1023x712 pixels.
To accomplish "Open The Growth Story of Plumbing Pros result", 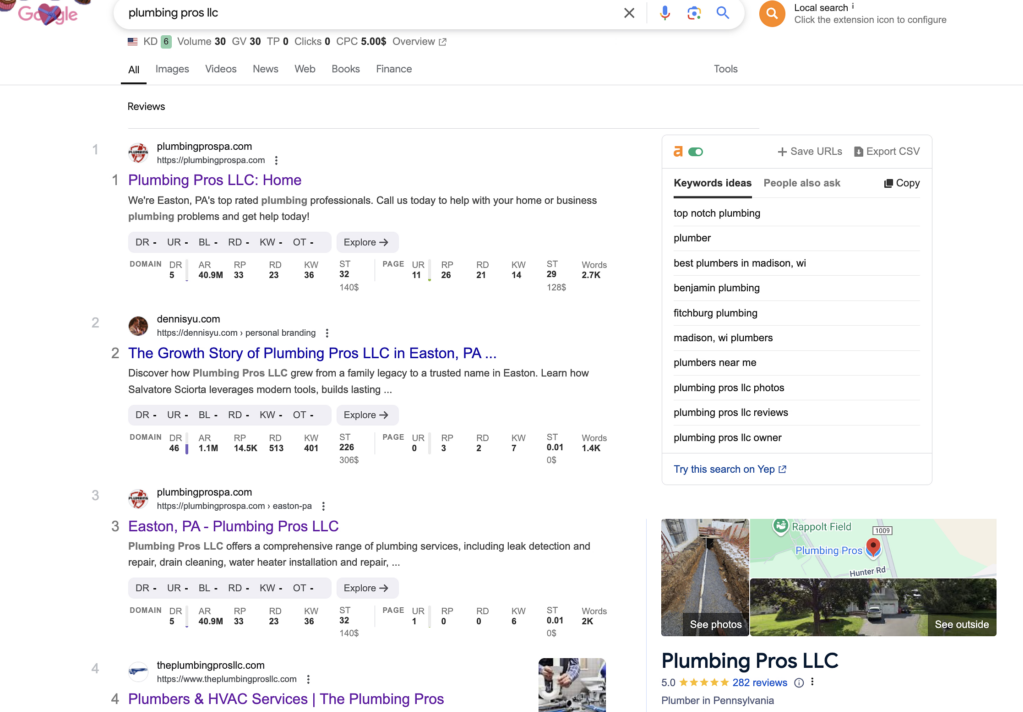I will point(313,353).
